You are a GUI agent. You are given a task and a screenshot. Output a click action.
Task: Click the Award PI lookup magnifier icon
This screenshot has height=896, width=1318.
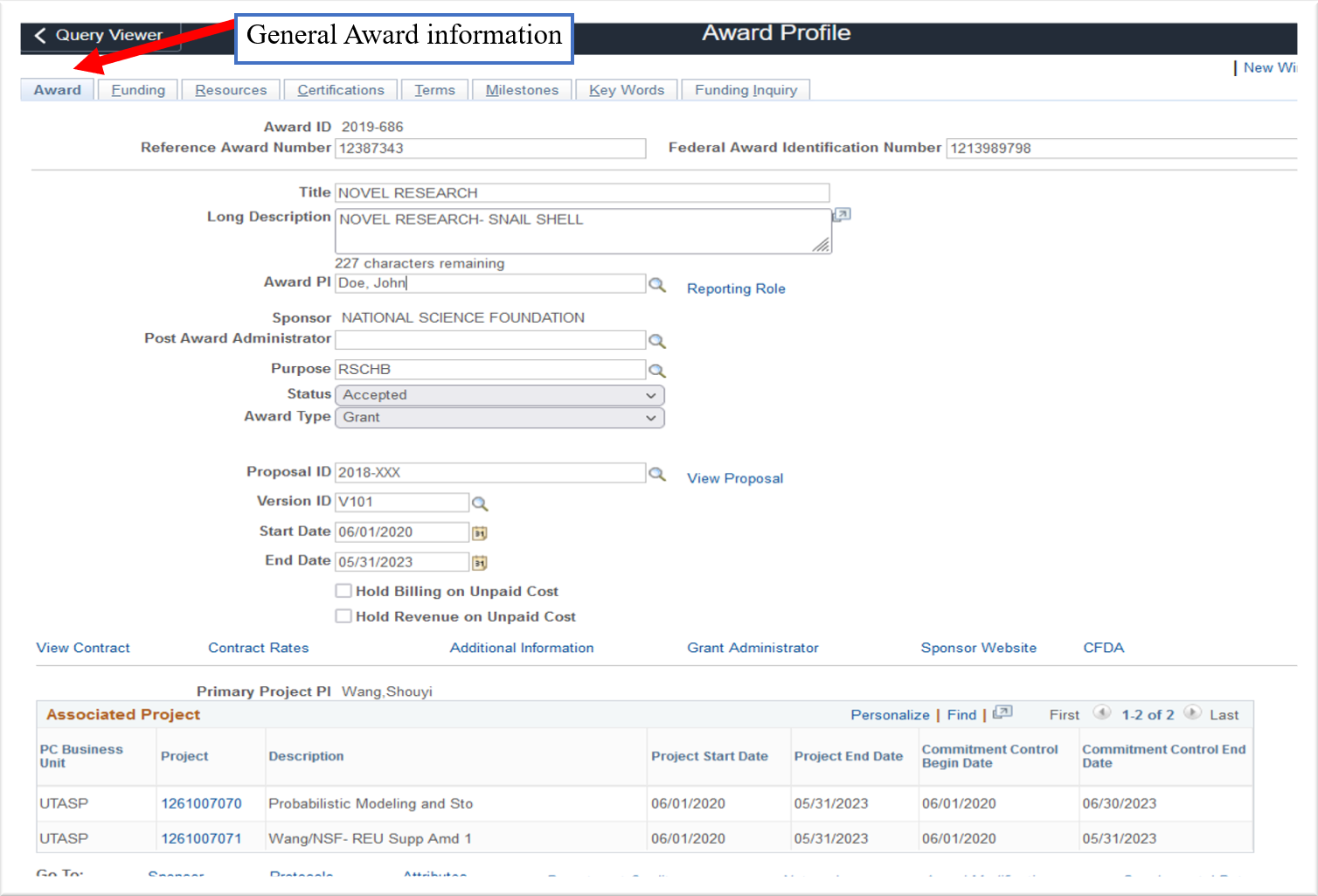point(656,285)
